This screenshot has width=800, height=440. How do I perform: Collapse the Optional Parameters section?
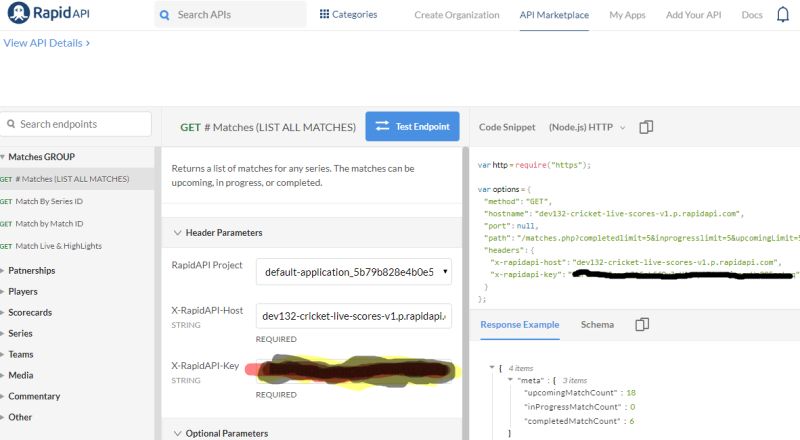(178, 433)
